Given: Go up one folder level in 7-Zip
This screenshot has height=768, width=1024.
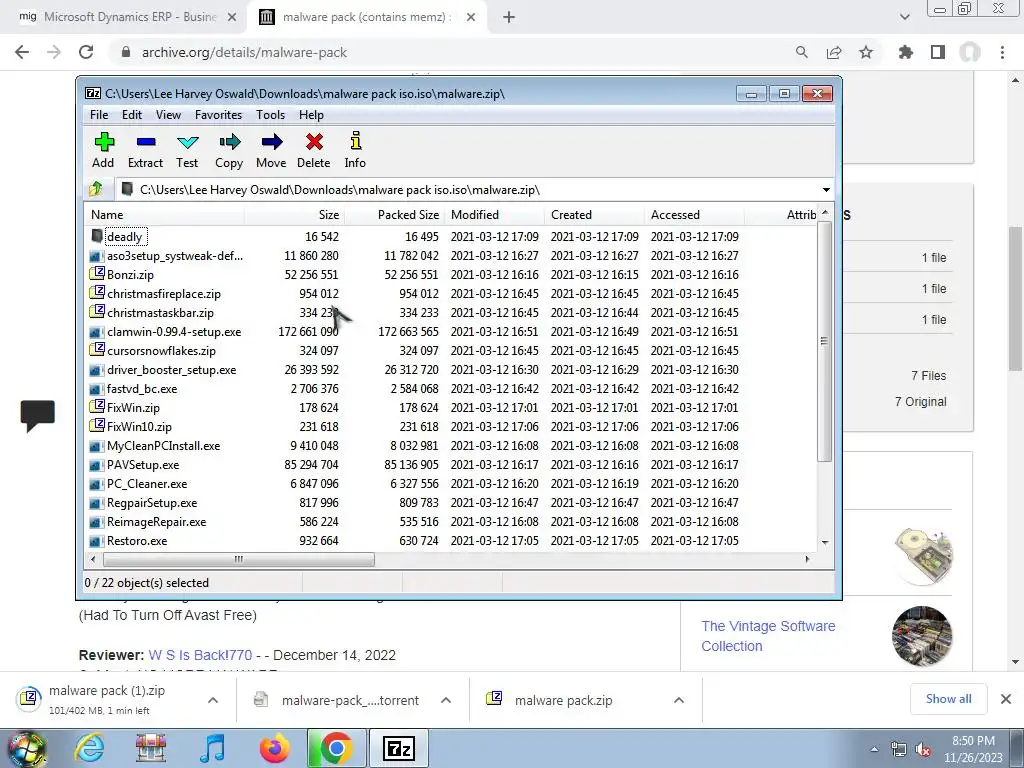Looking at the screenshot, I should [x=96, y=189].
